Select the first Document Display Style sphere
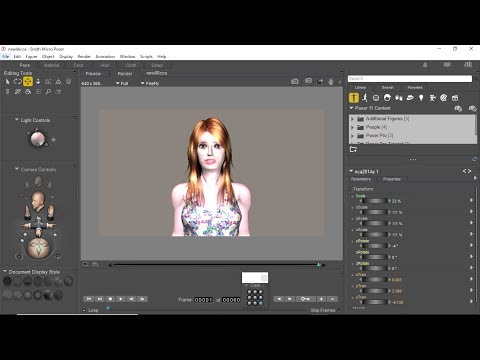The height and width of the screenshot is (360, 480). (7, 281)
